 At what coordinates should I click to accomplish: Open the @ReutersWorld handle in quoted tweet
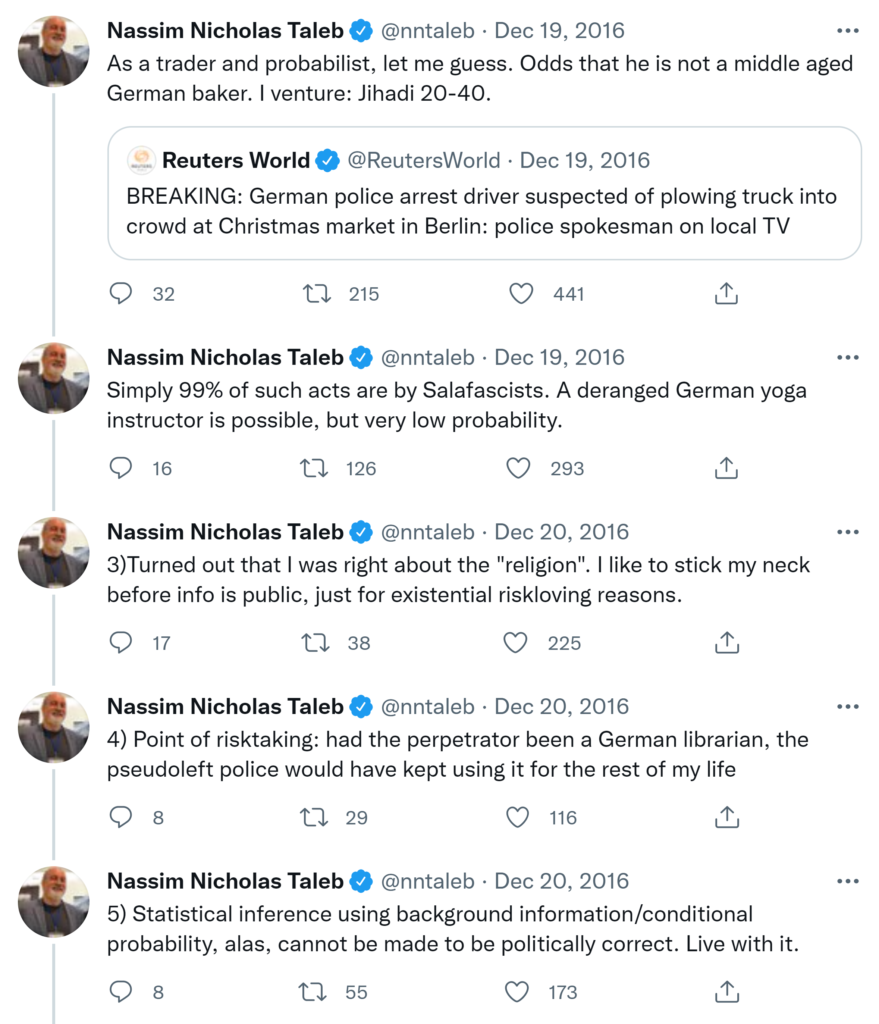tap(423, 160)
